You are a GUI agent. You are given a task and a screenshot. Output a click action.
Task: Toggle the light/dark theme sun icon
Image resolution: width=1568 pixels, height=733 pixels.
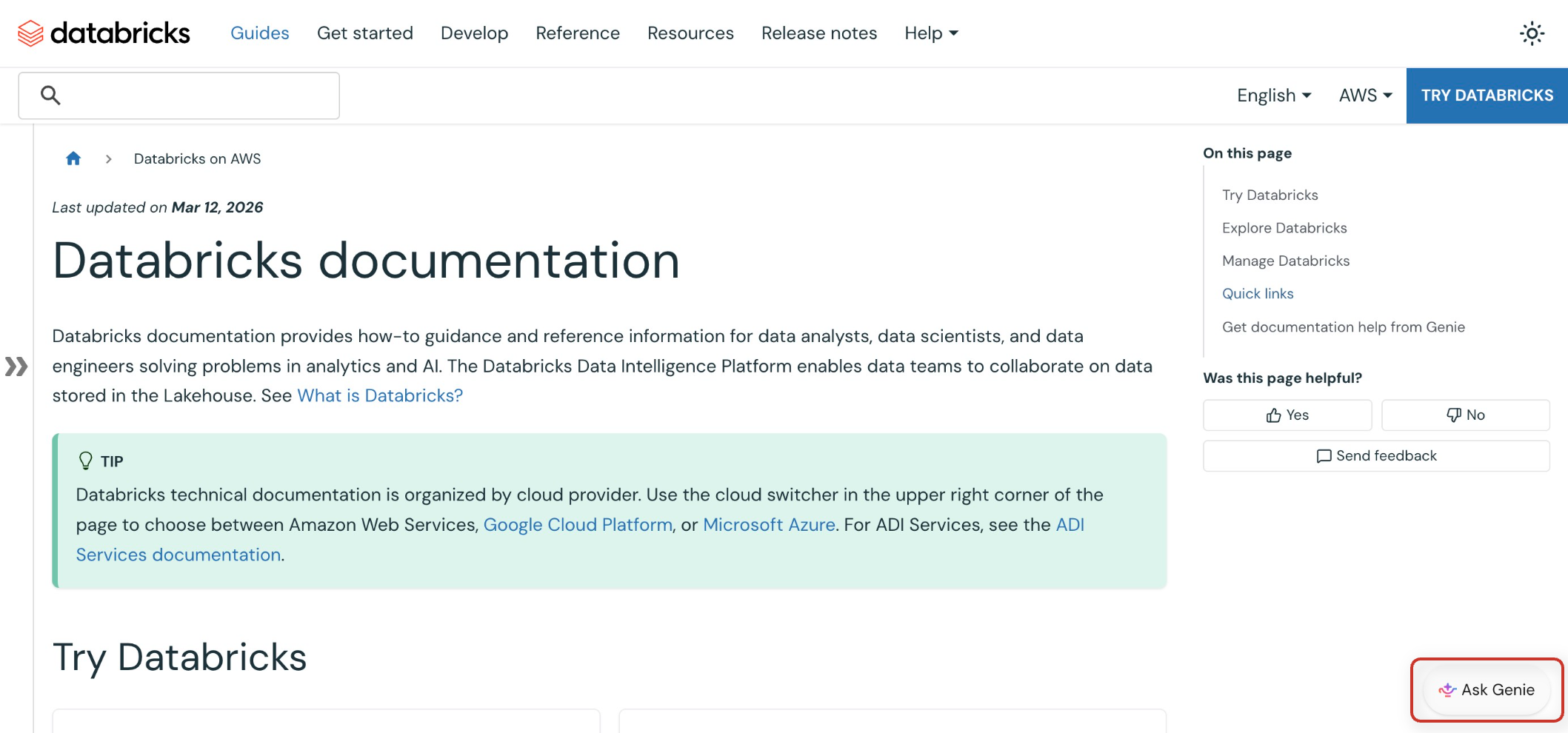coord(1531,33)
